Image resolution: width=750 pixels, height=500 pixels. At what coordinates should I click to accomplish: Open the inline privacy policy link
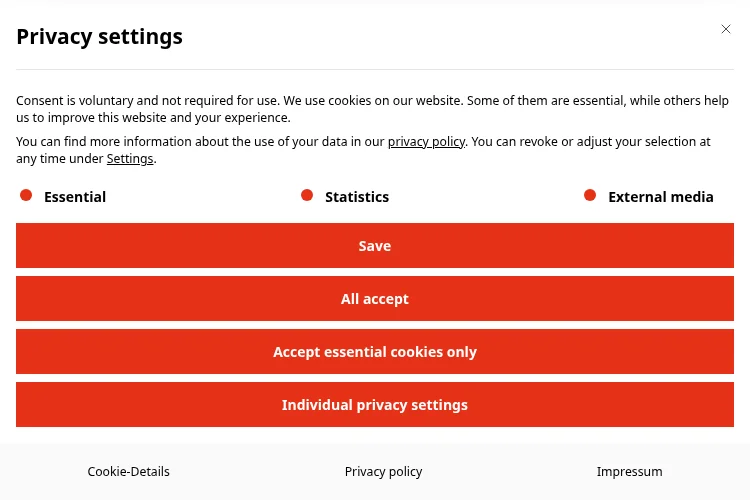pyautogui.click(x=426, y=142)
